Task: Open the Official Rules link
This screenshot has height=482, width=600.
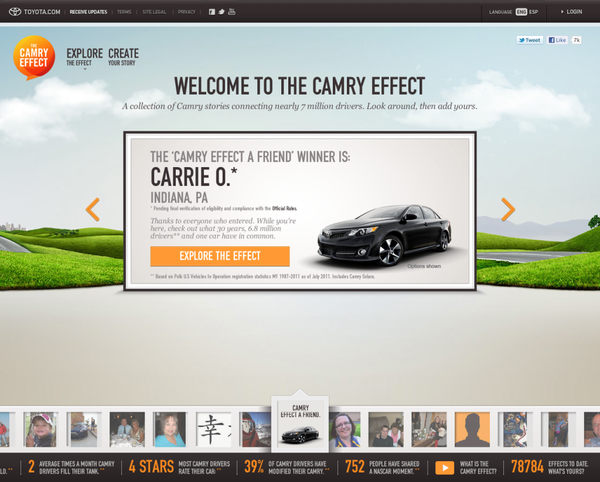Action: pyautogui.click(x=284, y=208)
